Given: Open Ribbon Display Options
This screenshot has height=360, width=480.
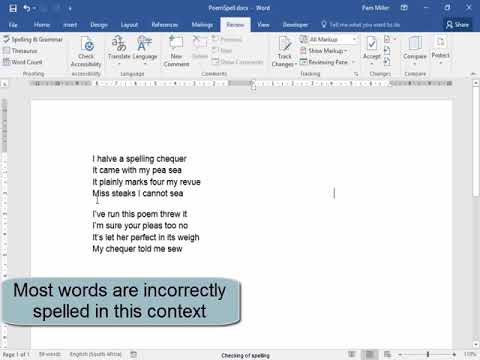Looking at the screenshot, I should click(404, 8).
